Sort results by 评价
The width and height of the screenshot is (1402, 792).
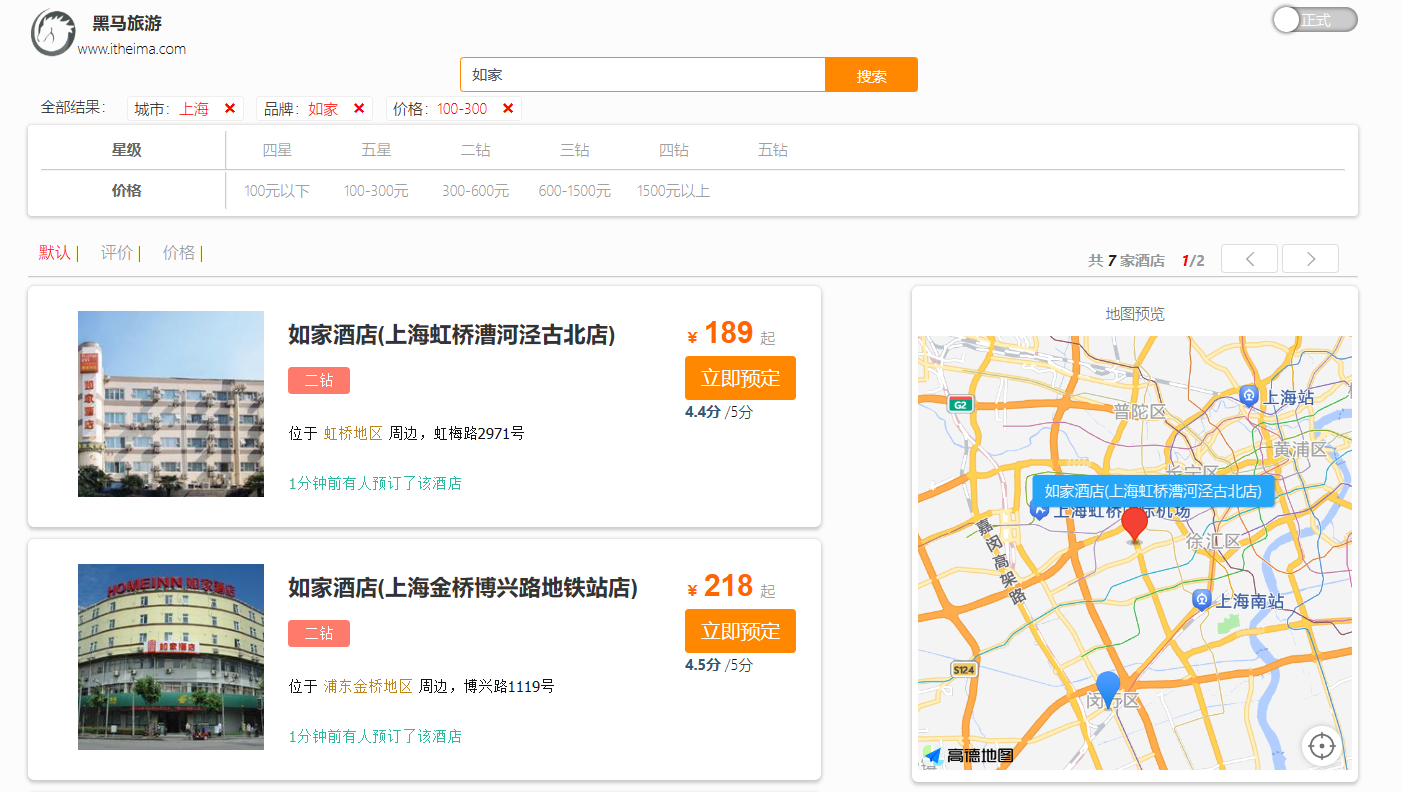pos(117,253)
